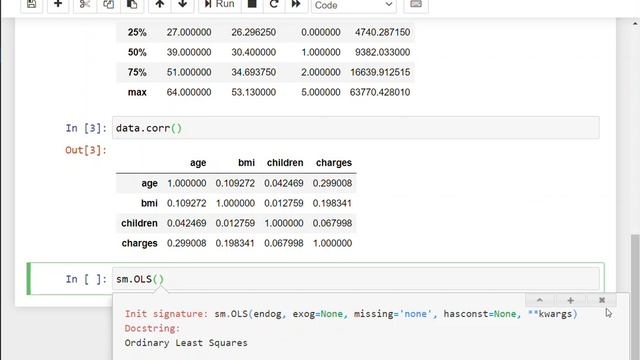Expand the tooltip with the caret icon

pos(540,300)
